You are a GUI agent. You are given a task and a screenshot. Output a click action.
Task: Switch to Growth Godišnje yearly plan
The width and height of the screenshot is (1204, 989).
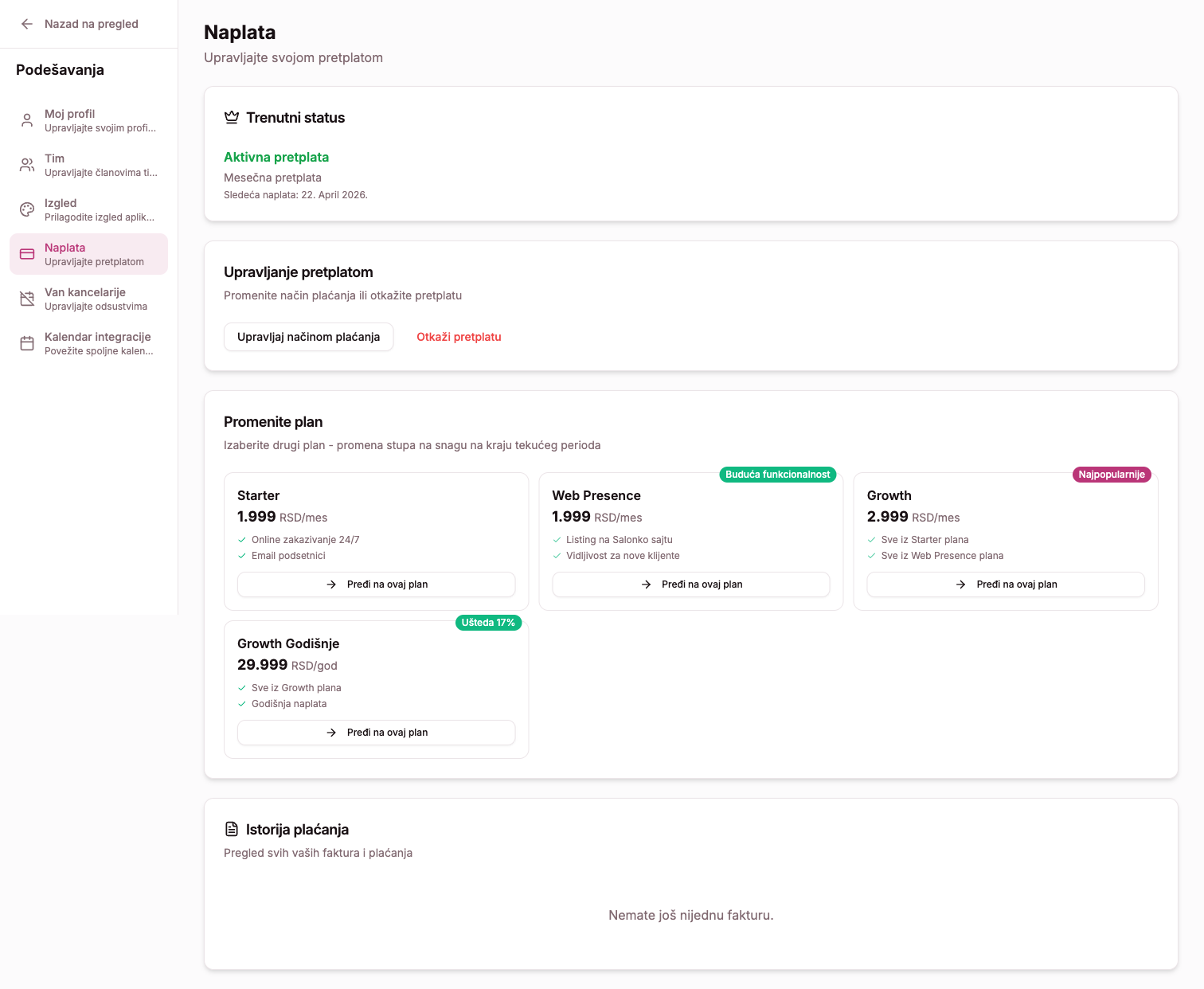[x=376, y=733]
